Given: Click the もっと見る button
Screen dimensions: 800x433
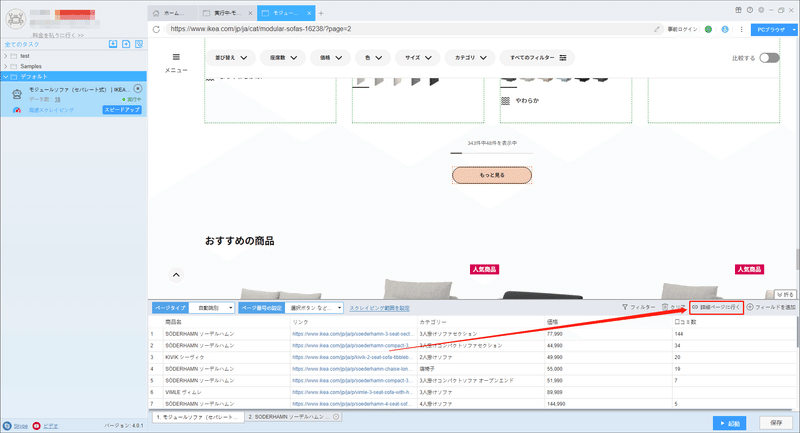Looking at the screenshot, I should 492,175.
